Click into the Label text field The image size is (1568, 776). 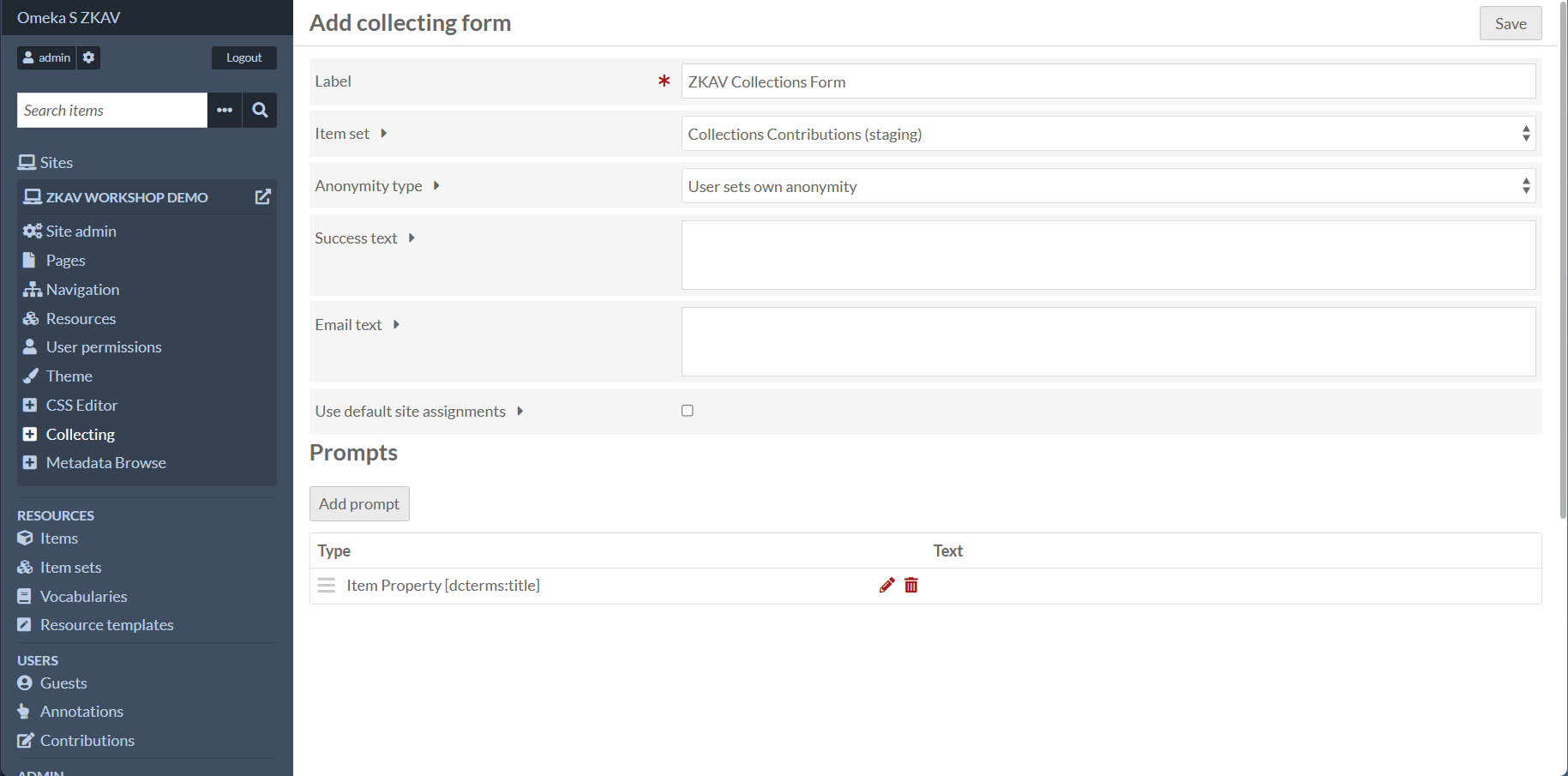tap(1108, 81)
